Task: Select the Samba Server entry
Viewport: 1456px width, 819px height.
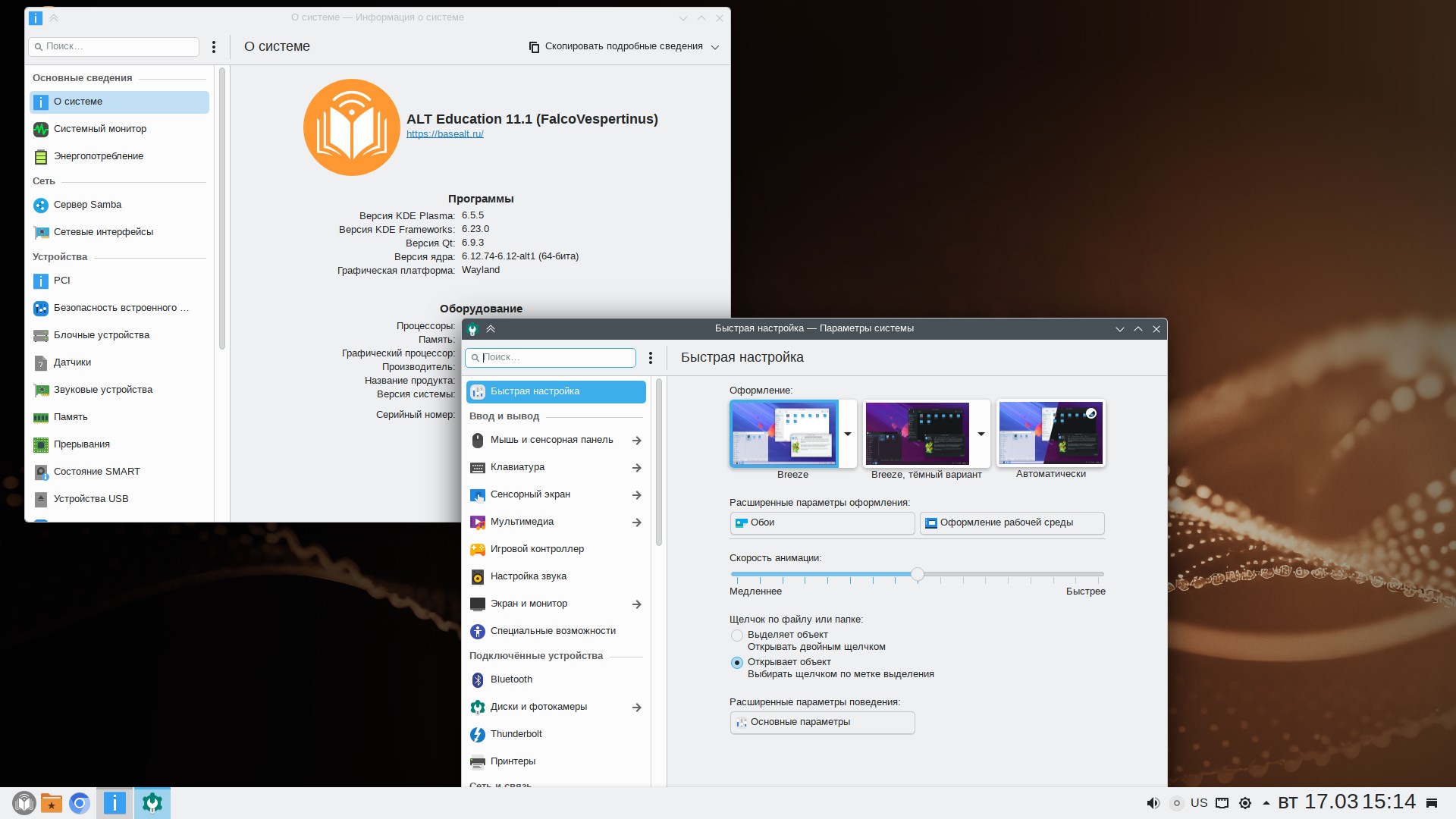Action: point(87,205)
